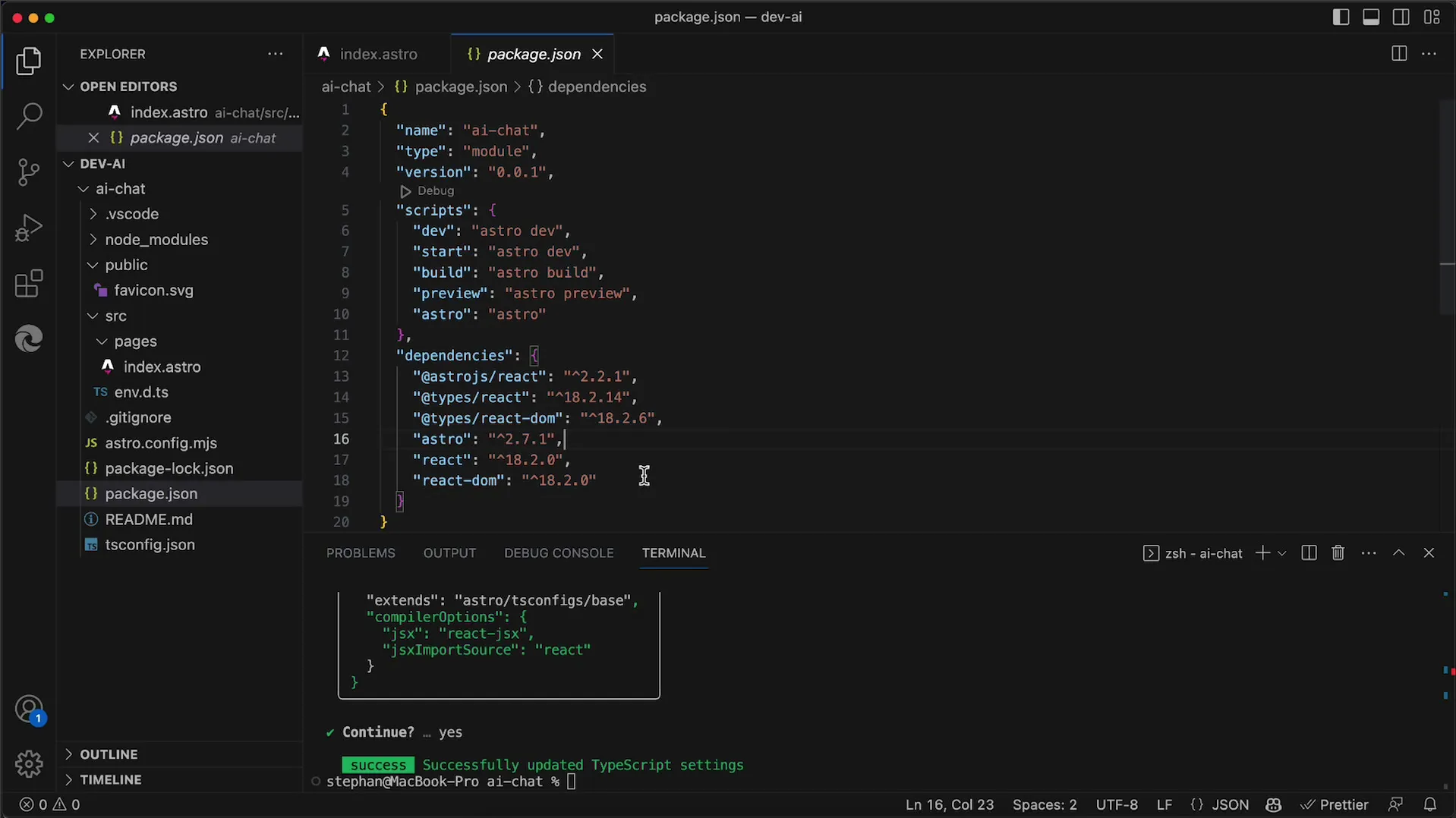Image resolution: width=1456 pixels, height=818 pixels.
Task: Open the Manage gear menu
Action: pos(29,763)
